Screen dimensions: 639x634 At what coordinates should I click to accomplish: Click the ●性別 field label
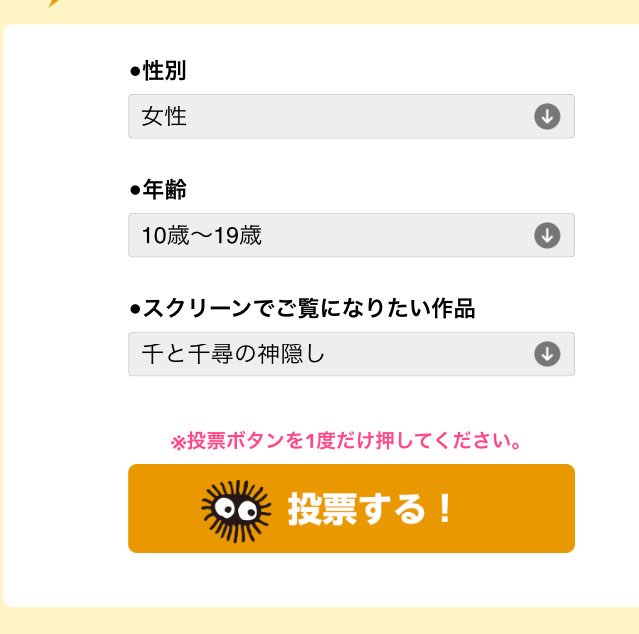[x=158, y=71]
